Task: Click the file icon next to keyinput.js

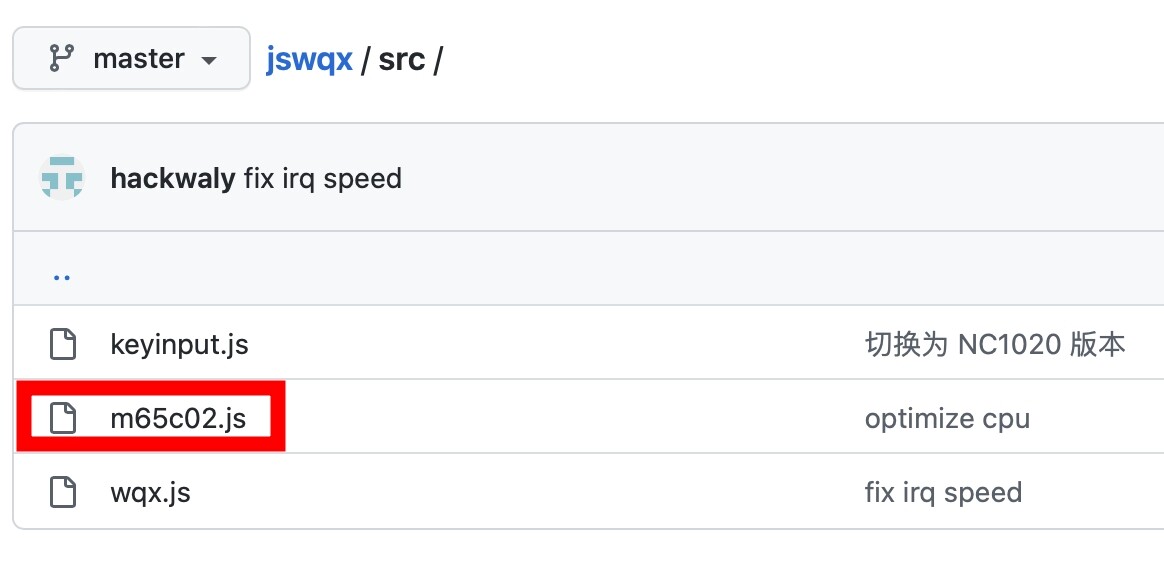Action: pos(64,345)
